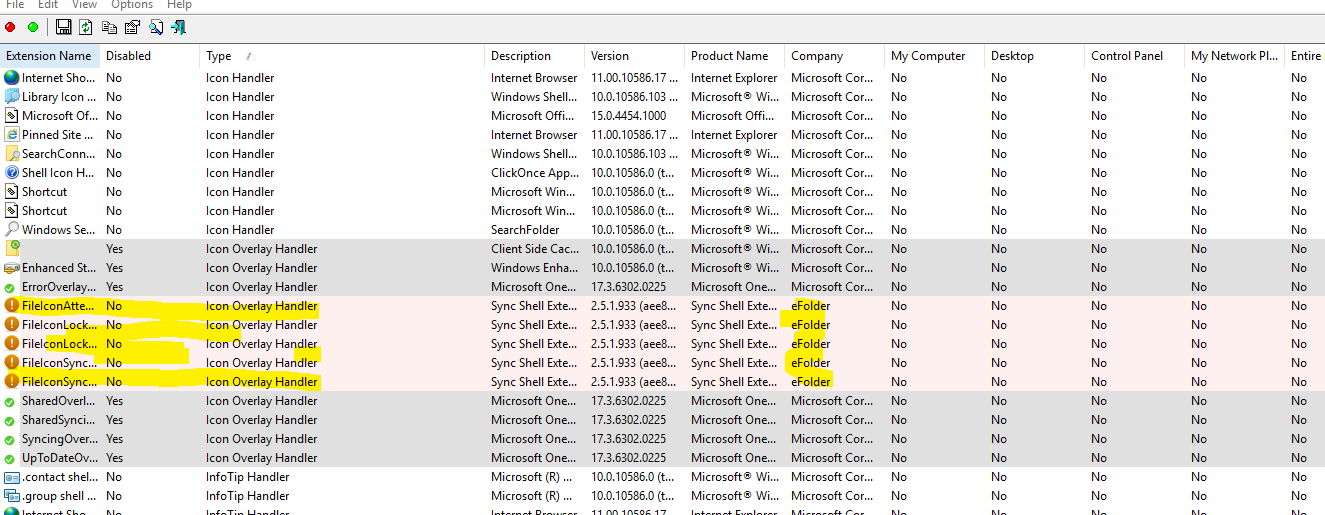Sort by Extension Name column header

tap(49, 56)
